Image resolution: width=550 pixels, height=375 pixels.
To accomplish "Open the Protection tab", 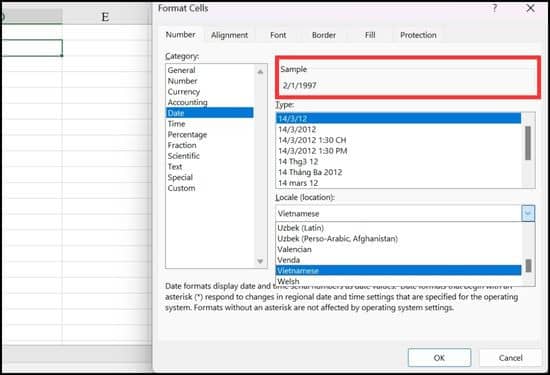I will click(x=418, y=35).
